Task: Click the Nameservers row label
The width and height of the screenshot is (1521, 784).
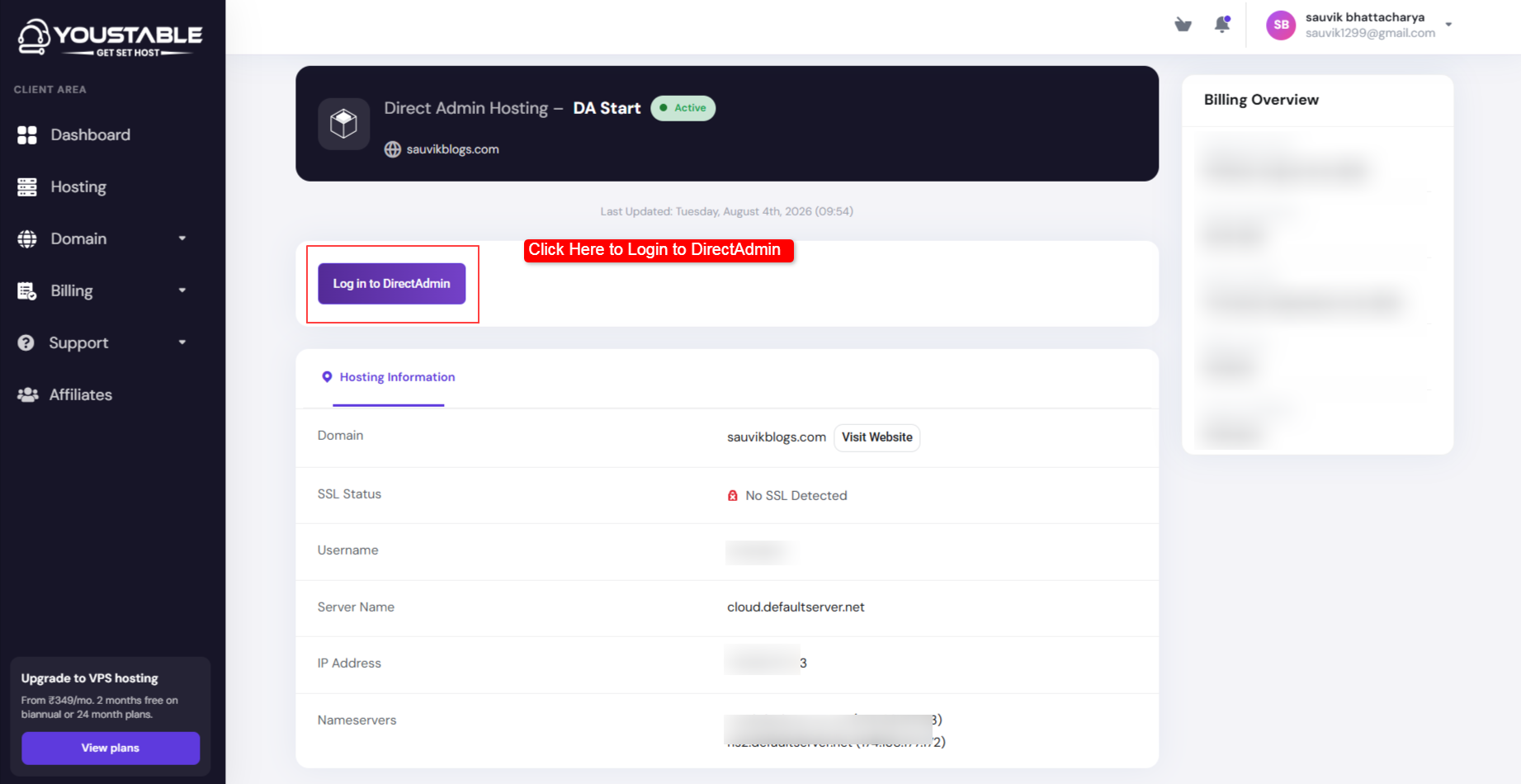Action: pyautogui.click(x=357, y=720)
